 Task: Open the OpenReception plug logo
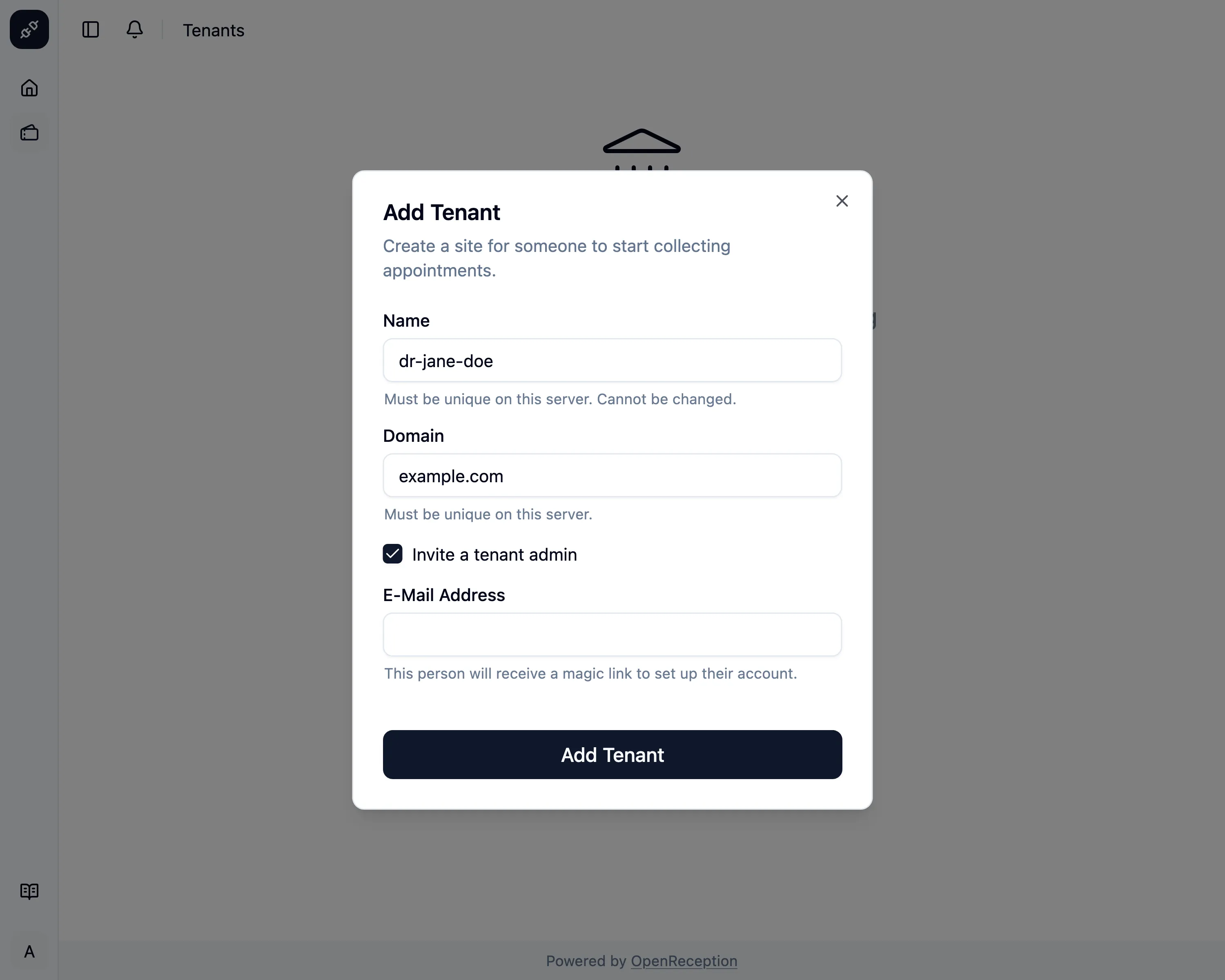tap(29, 29)
